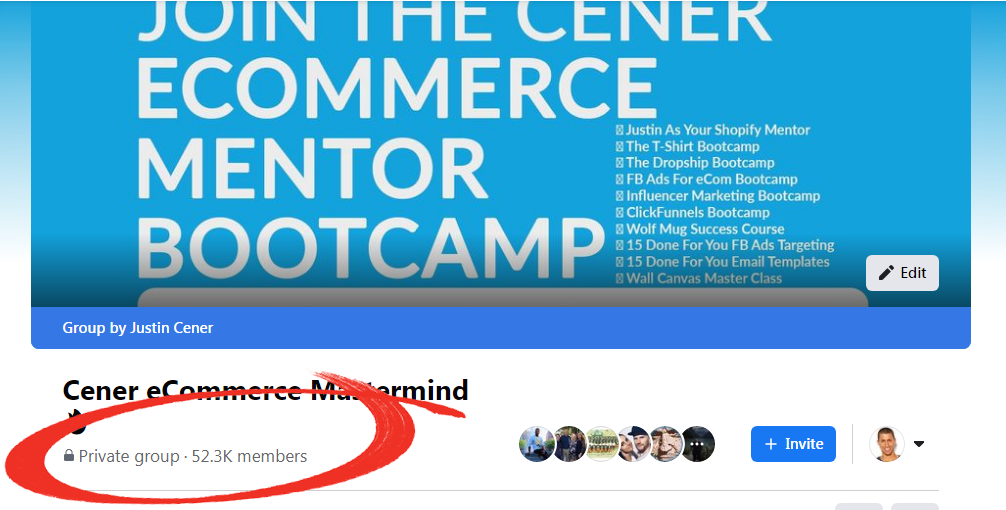Click the member avatar of couple with cap
Viewport: 1006px width, 510px height.
point(634,444)
